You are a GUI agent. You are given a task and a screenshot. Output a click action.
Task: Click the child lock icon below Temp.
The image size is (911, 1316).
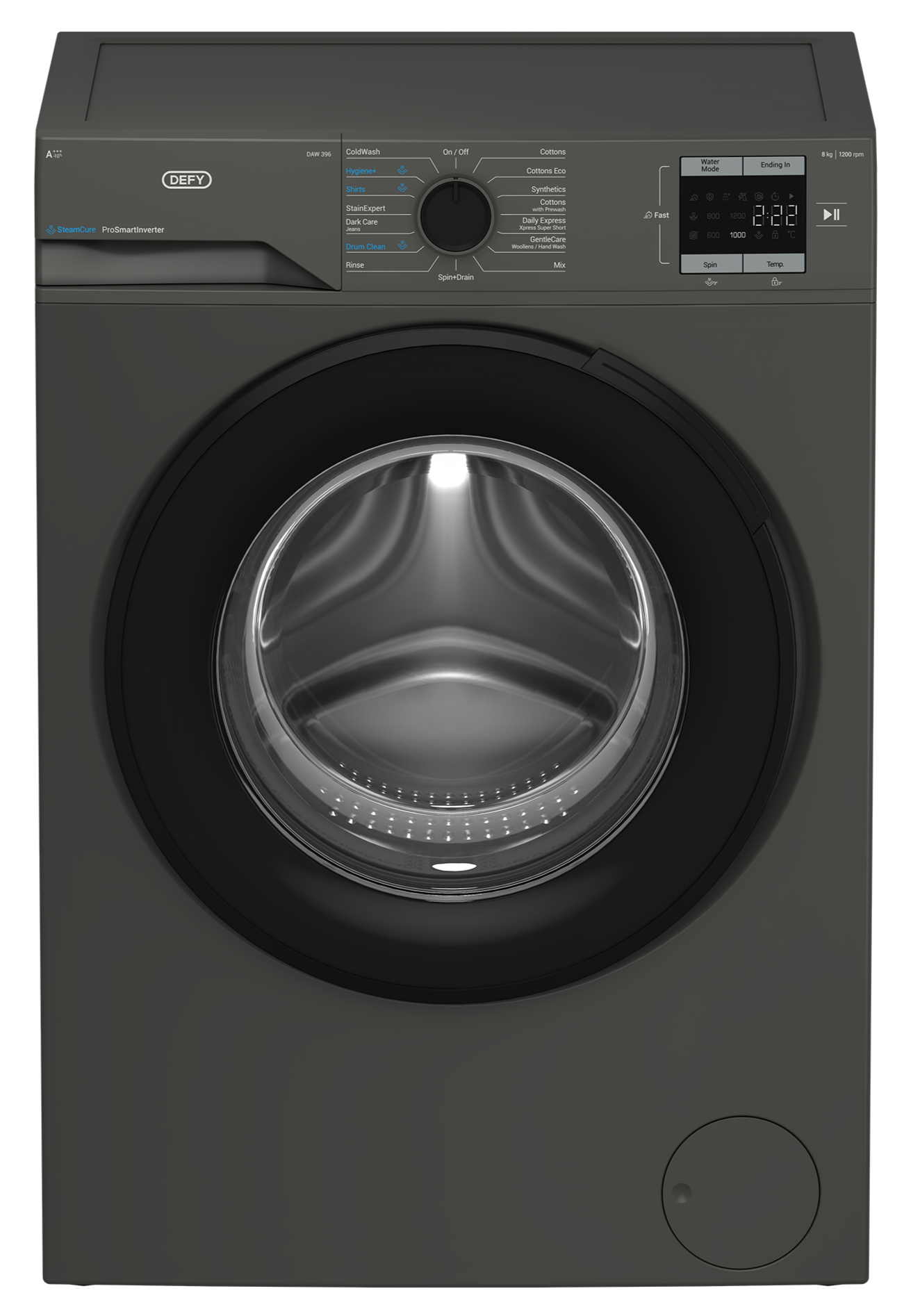[775, 282]
